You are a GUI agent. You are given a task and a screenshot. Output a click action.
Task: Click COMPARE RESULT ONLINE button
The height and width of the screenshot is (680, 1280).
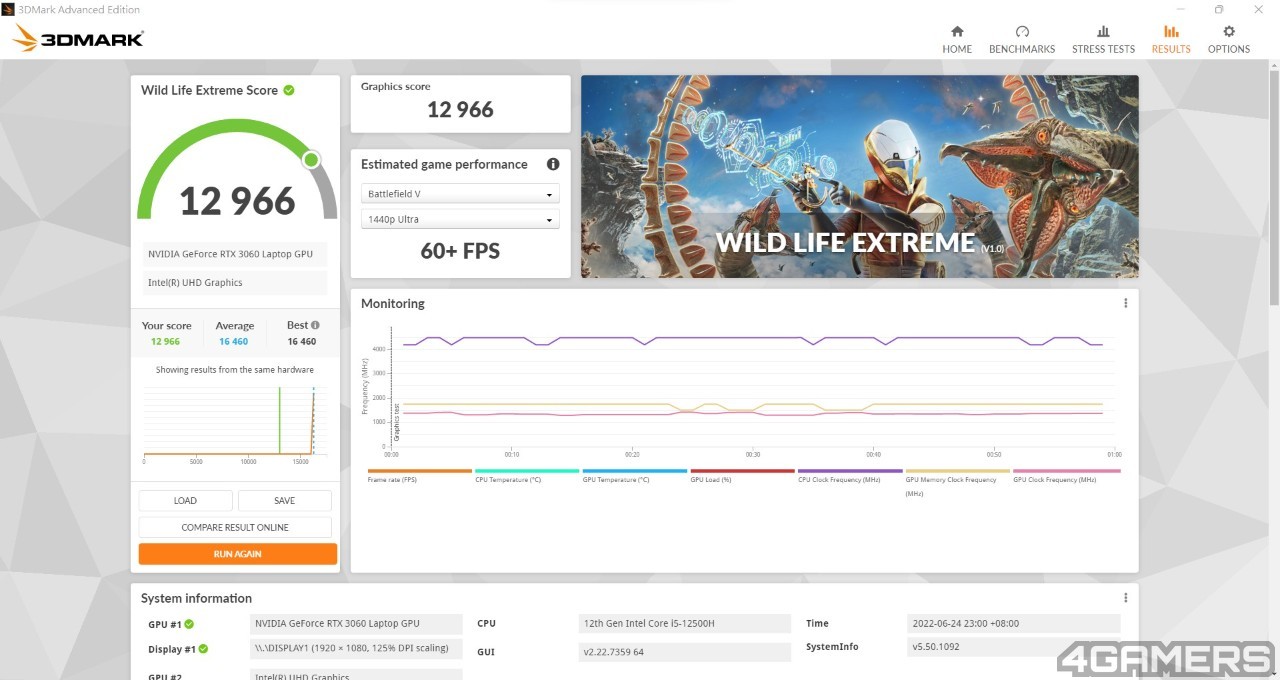click(235, 527)
